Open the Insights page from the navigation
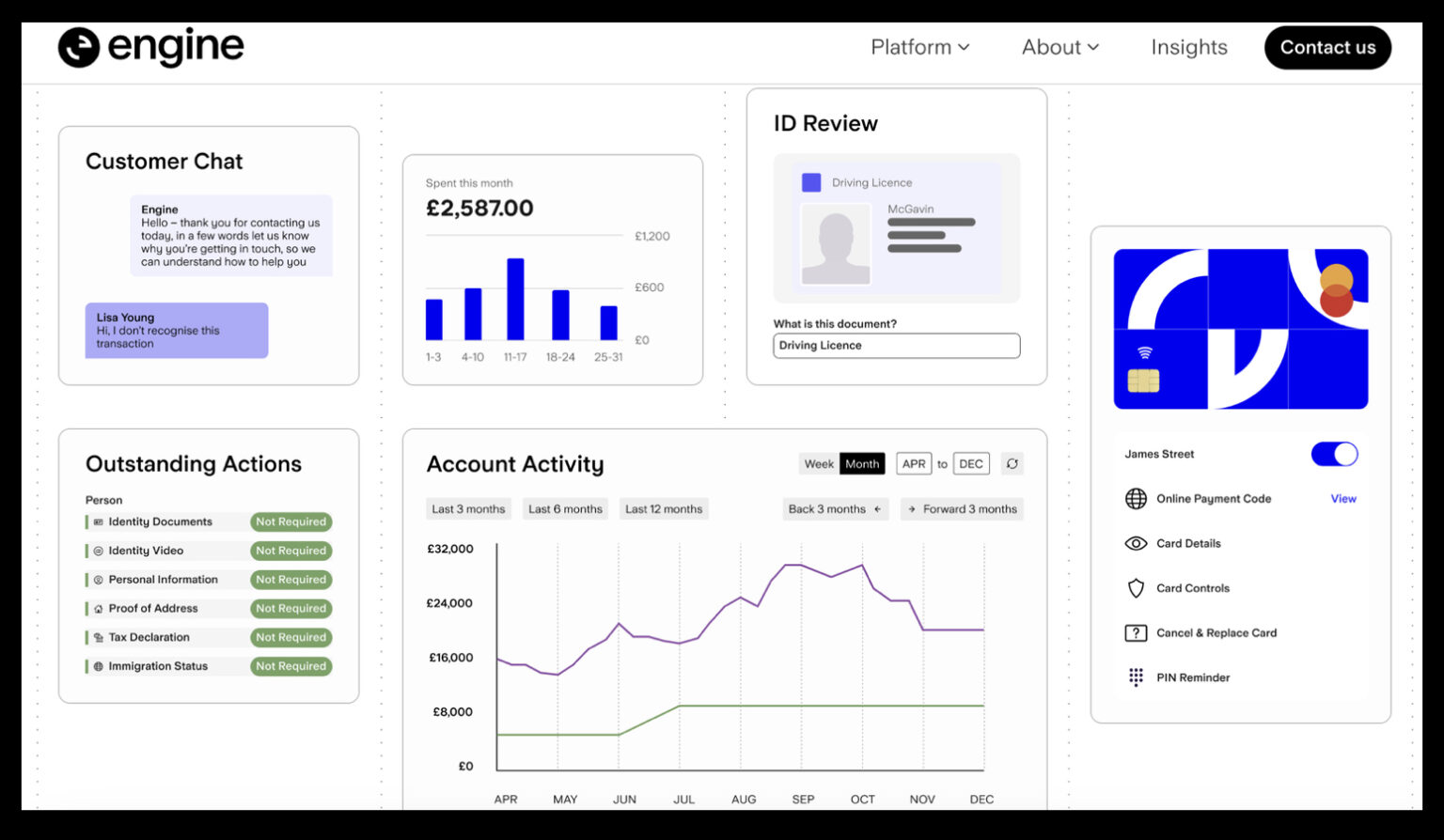The image size is (1444, 840). coord(1188,47)
